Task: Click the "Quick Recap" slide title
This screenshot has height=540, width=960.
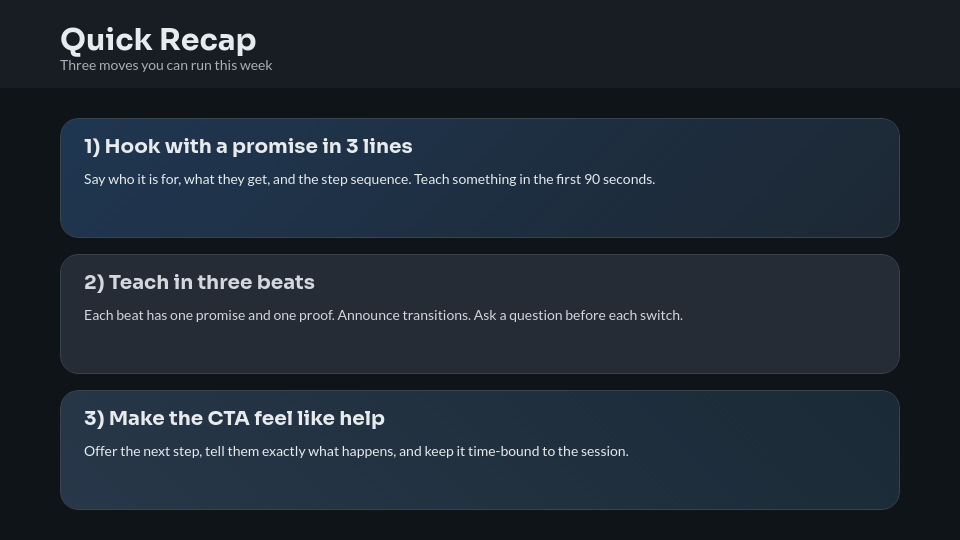Action: [158, 40]
